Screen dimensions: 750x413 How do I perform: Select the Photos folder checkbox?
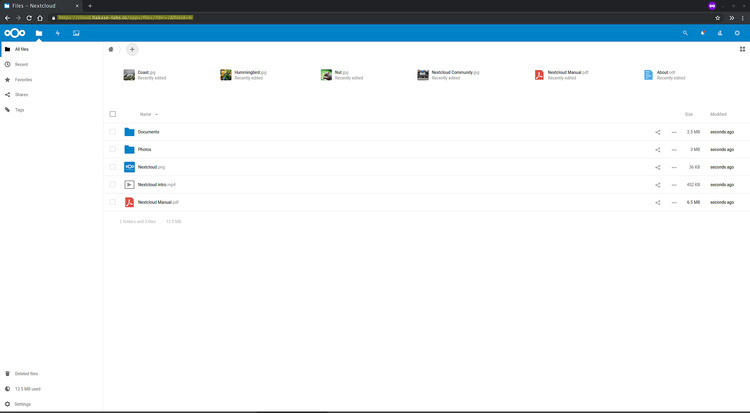click(113, 150)
